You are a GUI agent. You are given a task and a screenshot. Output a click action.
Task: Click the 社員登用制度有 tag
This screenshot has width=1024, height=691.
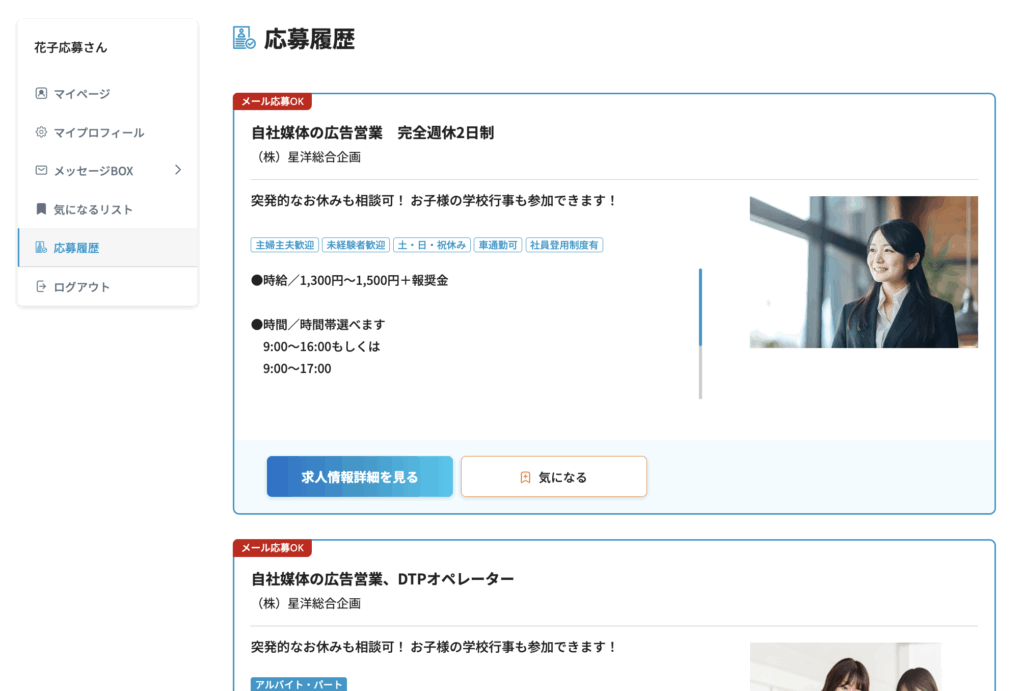tap(564, 245)
